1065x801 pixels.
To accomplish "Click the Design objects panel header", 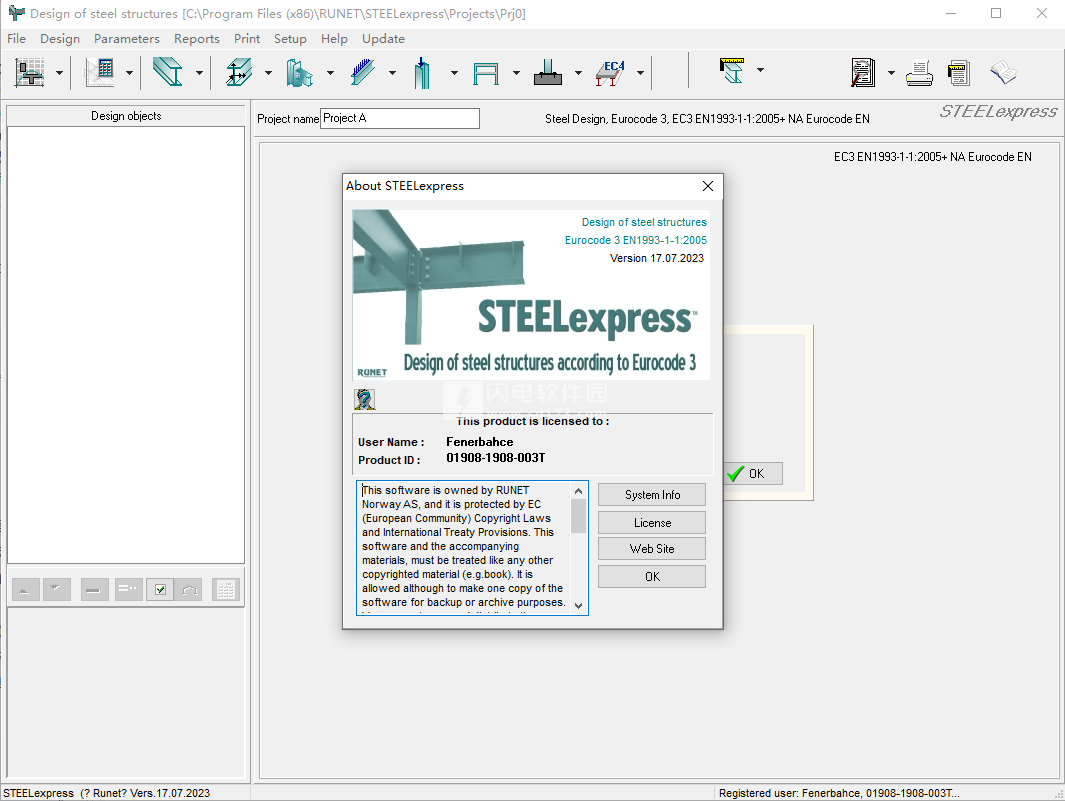I will coord(126,116).
